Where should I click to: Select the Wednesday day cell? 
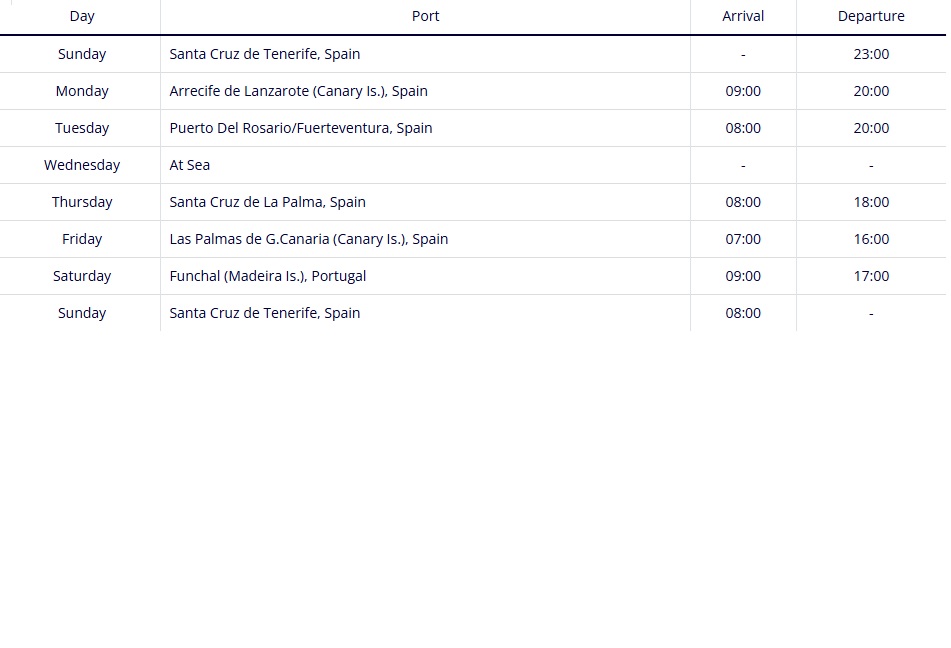pos(82,165)
